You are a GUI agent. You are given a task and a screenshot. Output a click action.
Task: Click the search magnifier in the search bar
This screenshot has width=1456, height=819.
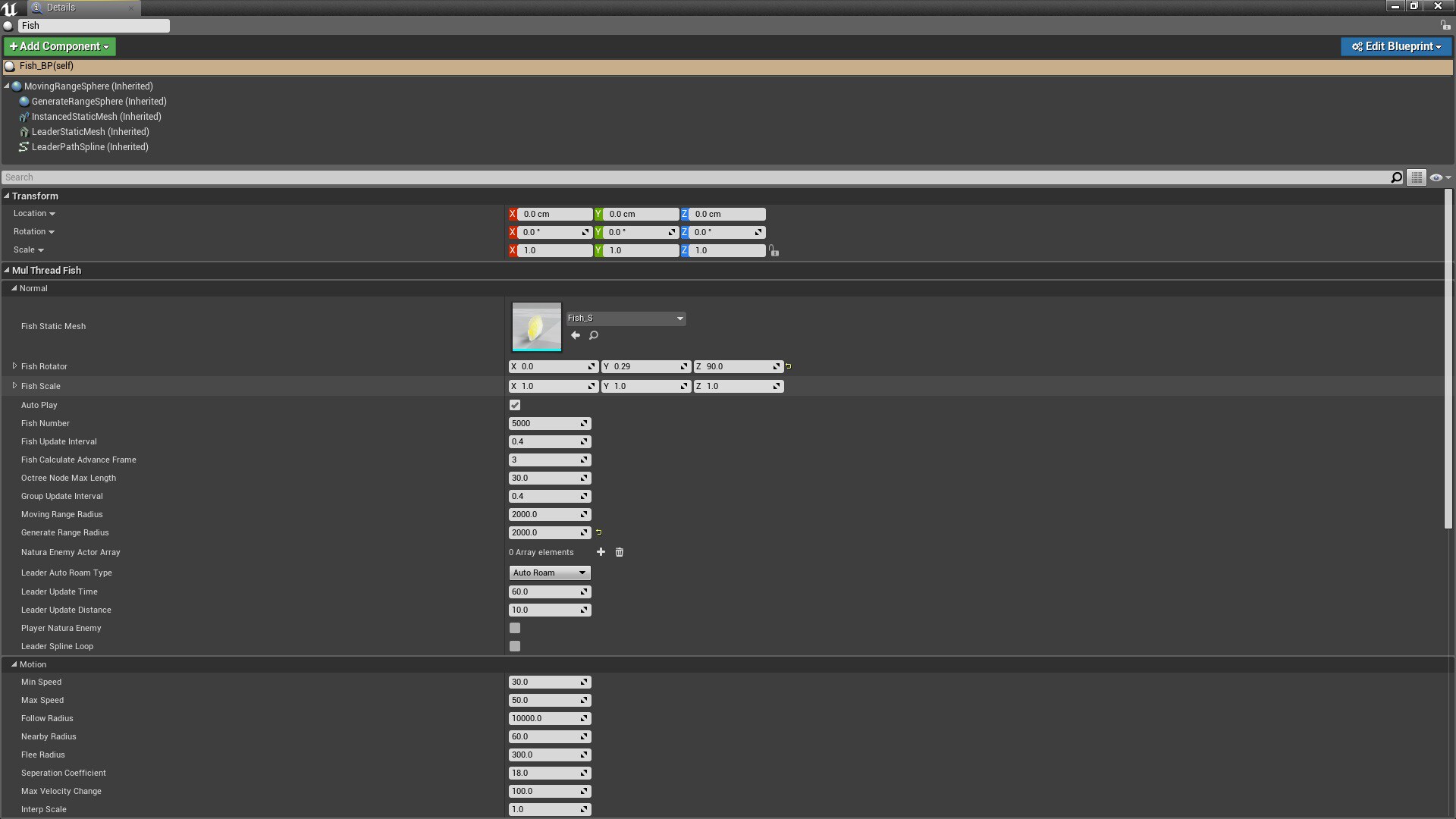coord(1396,177)
